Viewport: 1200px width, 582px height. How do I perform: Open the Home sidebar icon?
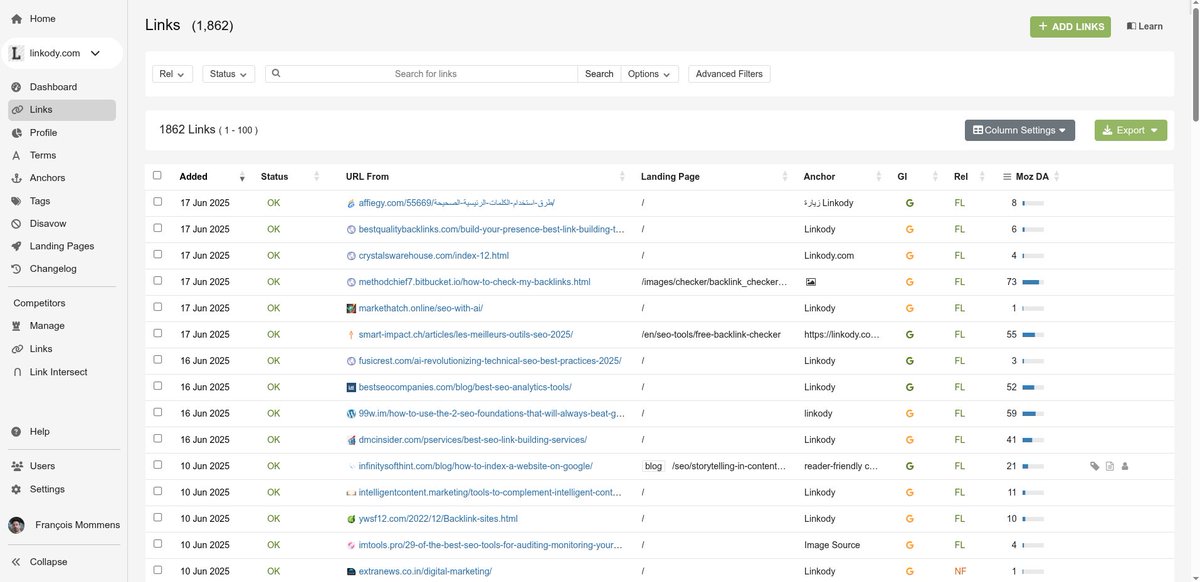pyautogui.click(x=16, y=19)
